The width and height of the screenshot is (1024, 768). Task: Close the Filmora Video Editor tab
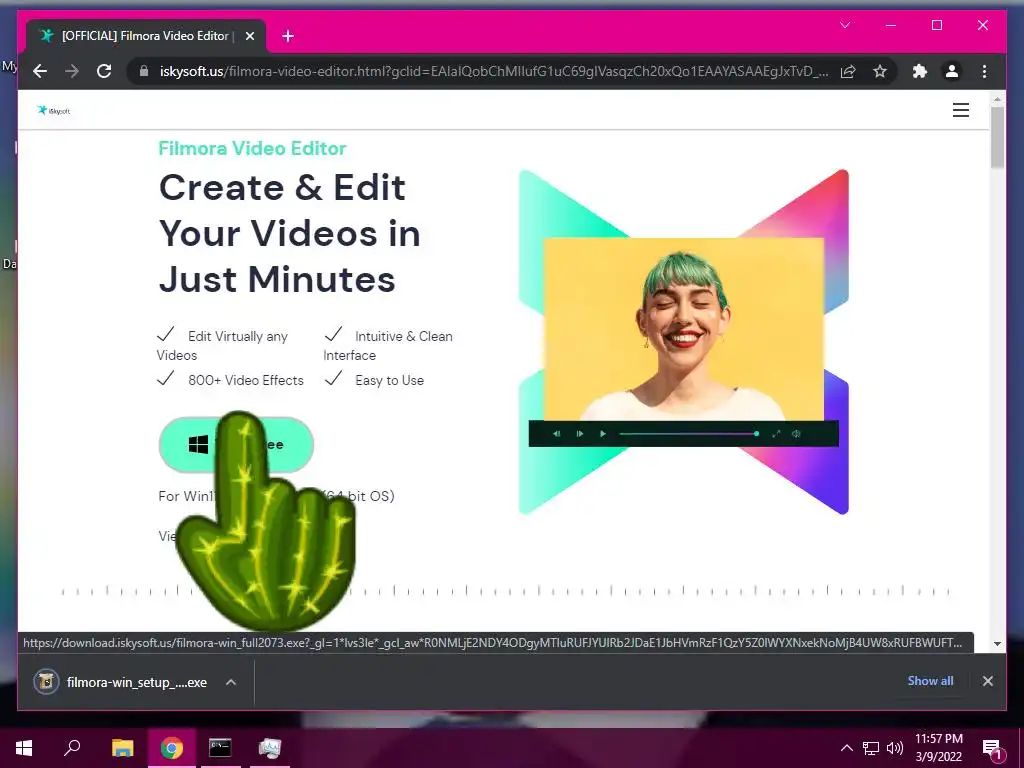click(x=249, y=36)
